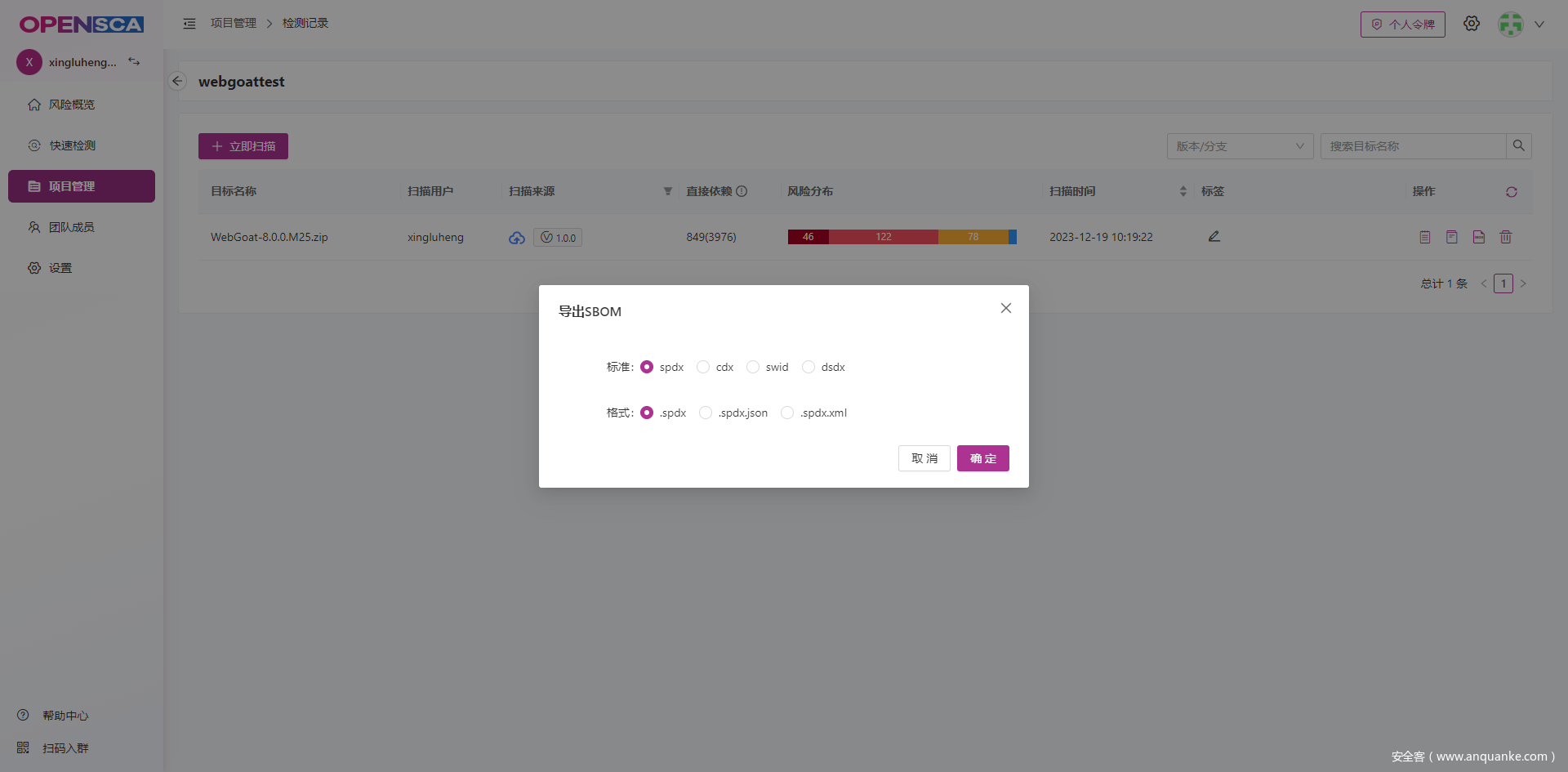Click the 取消 button in dialog
1568x772 pixels.
point(924,458)
